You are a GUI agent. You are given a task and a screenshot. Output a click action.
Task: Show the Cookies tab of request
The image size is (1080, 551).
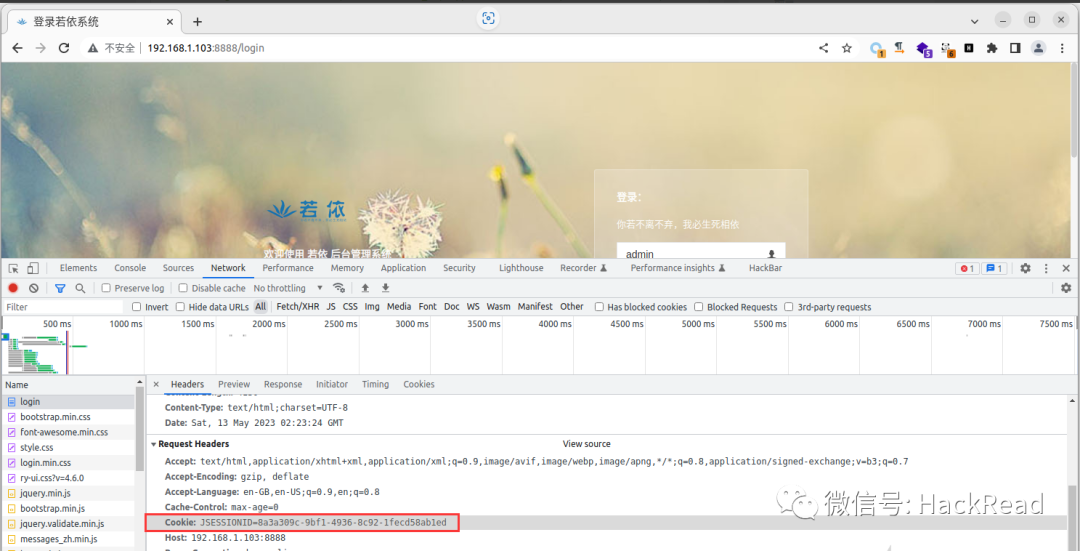(x=419, y=384)
